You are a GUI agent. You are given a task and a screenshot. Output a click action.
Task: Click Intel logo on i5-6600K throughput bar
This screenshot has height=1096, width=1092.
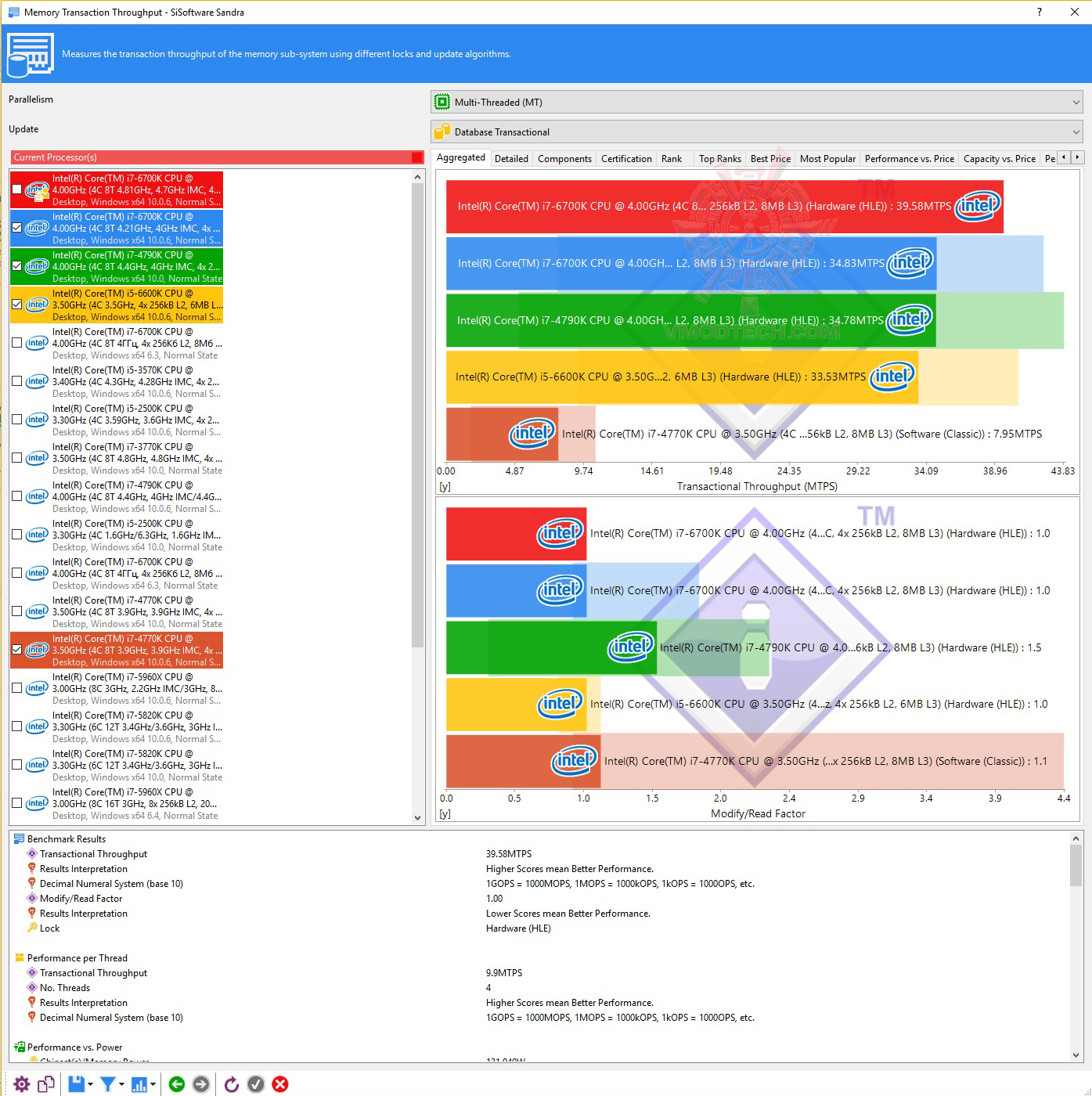pos(892,377)
